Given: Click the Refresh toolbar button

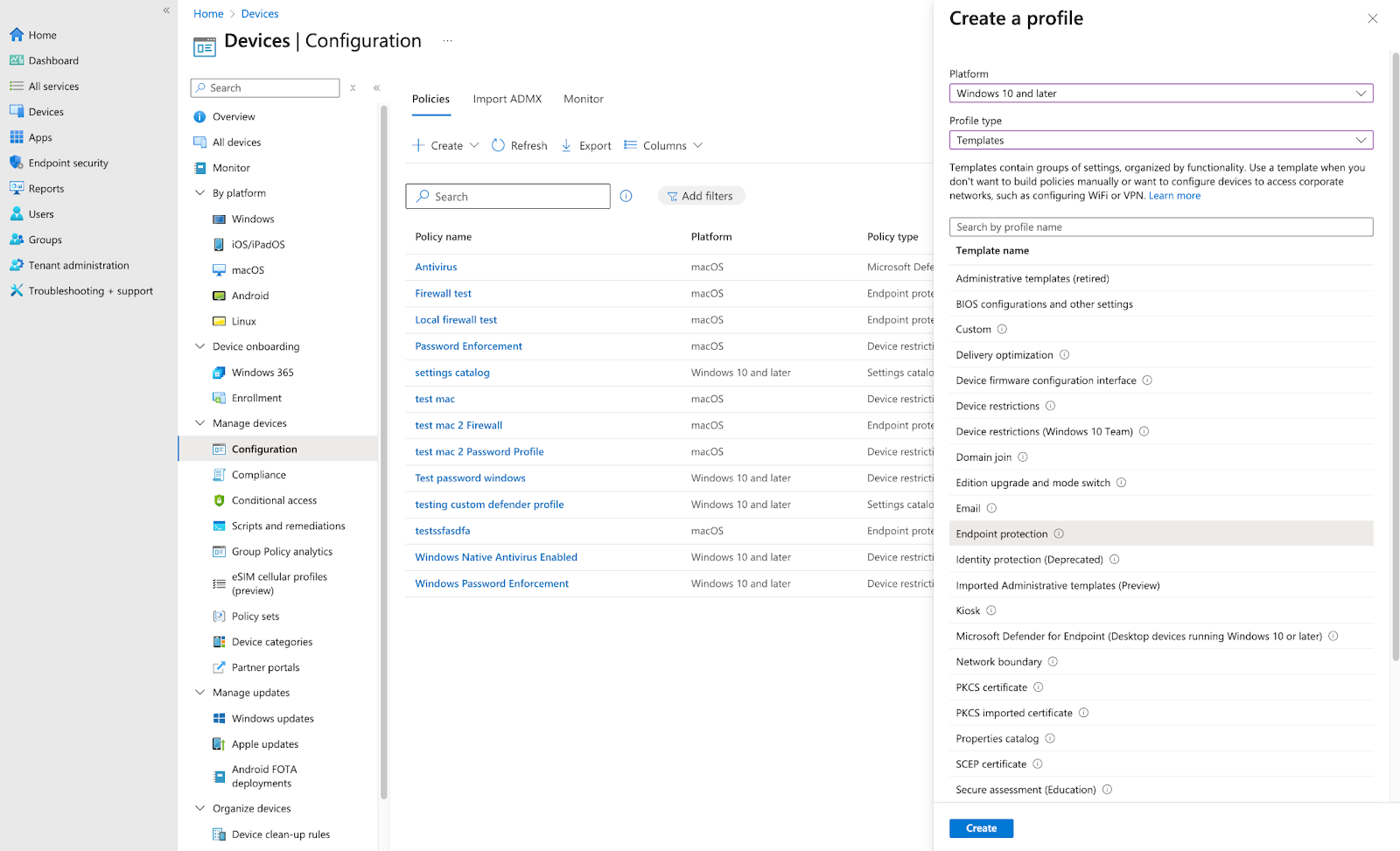Looking at the screenshot, I should tap(520, 145).
